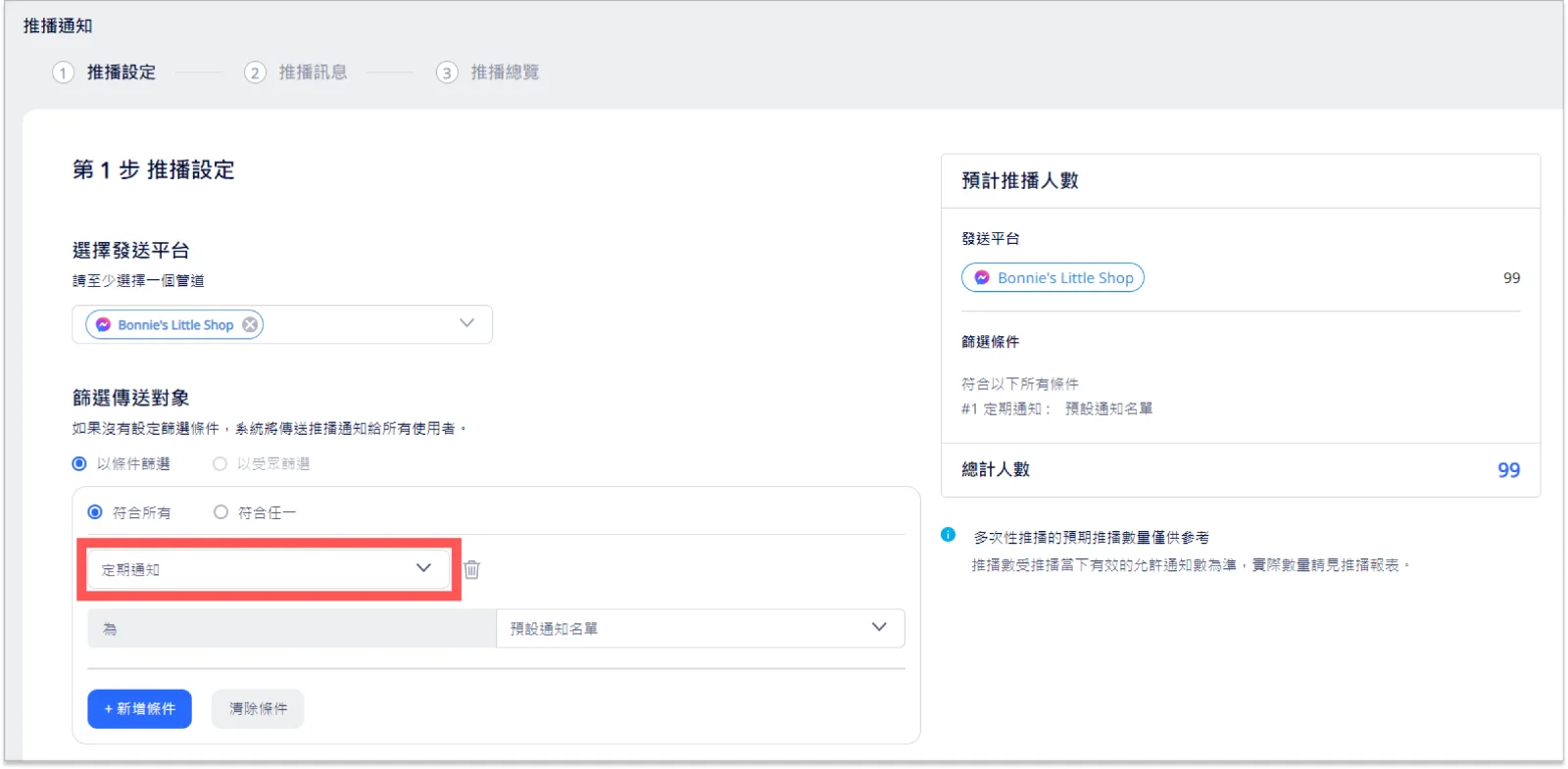Click the 推播通知 page title
This screenshot has width=1568, height=769.
(x=58, y=25)
